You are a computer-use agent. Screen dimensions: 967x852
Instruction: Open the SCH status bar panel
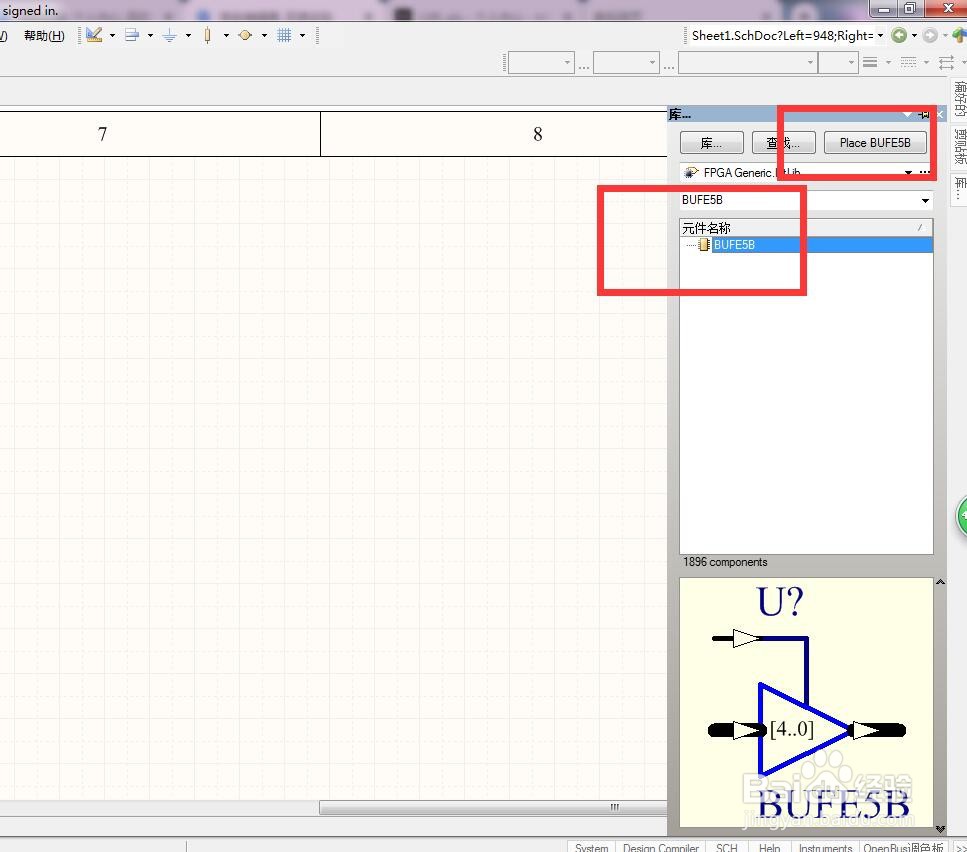point(726,847)
